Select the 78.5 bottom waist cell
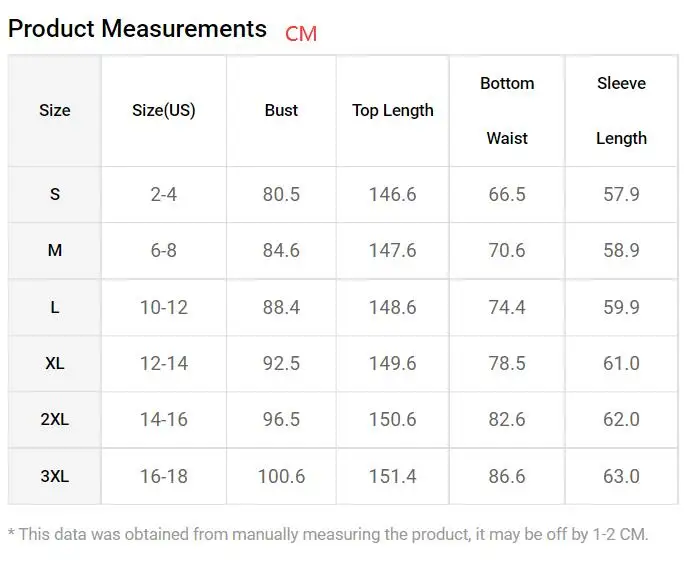The height and width of the screenshot is (564, 694). [x=507, y=363]
